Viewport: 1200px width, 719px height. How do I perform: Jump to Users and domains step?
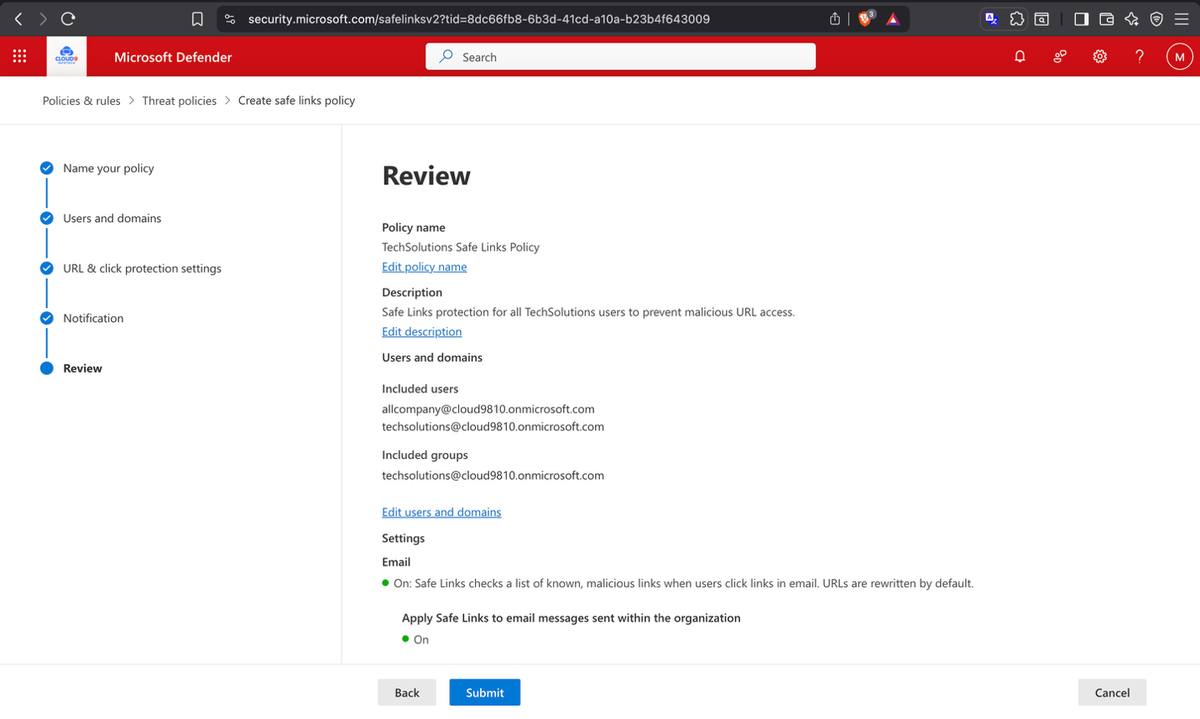tap(112, 218)
